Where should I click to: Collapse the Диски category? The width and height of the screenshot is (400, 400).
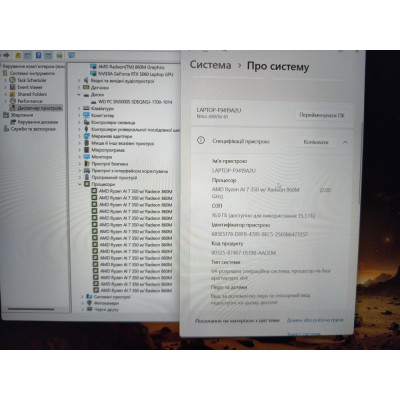[x=79, y=95]
